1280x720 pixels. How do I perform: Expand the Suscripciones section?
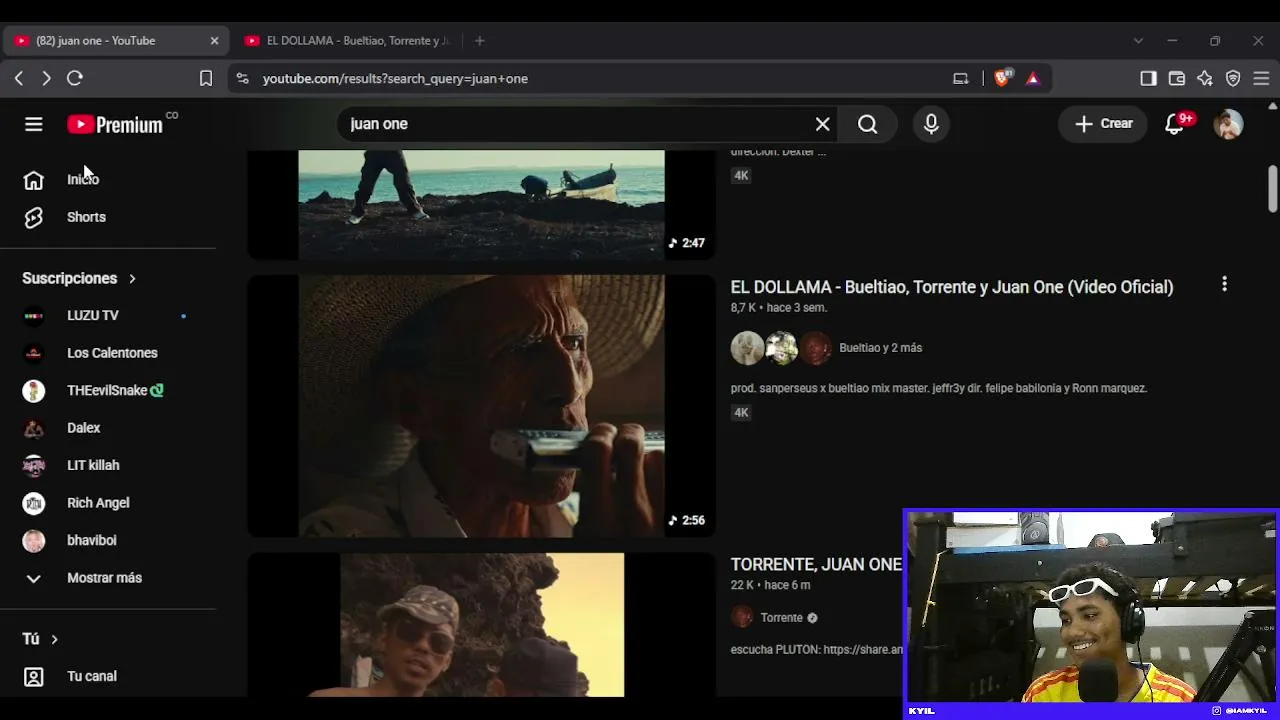coord(79,278)
